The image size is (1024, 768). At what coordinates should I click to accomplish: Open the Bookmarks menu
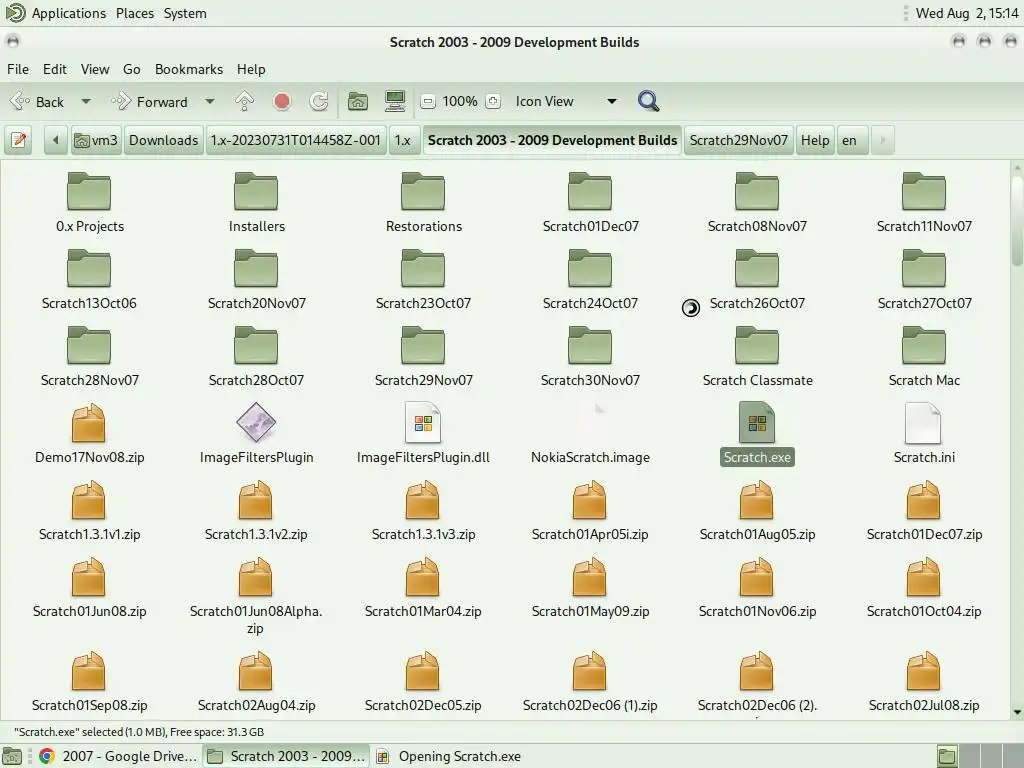[x=189, y=69]
